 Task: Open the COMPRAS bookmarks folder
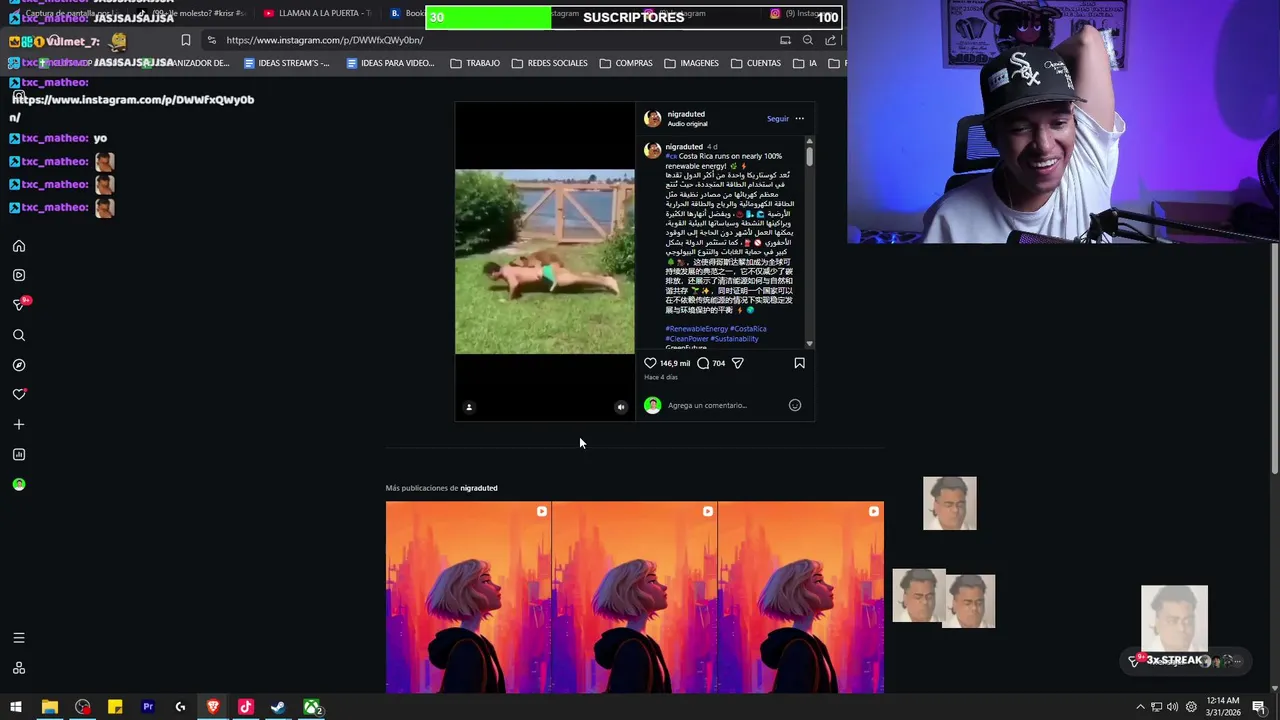pos(626,63)
